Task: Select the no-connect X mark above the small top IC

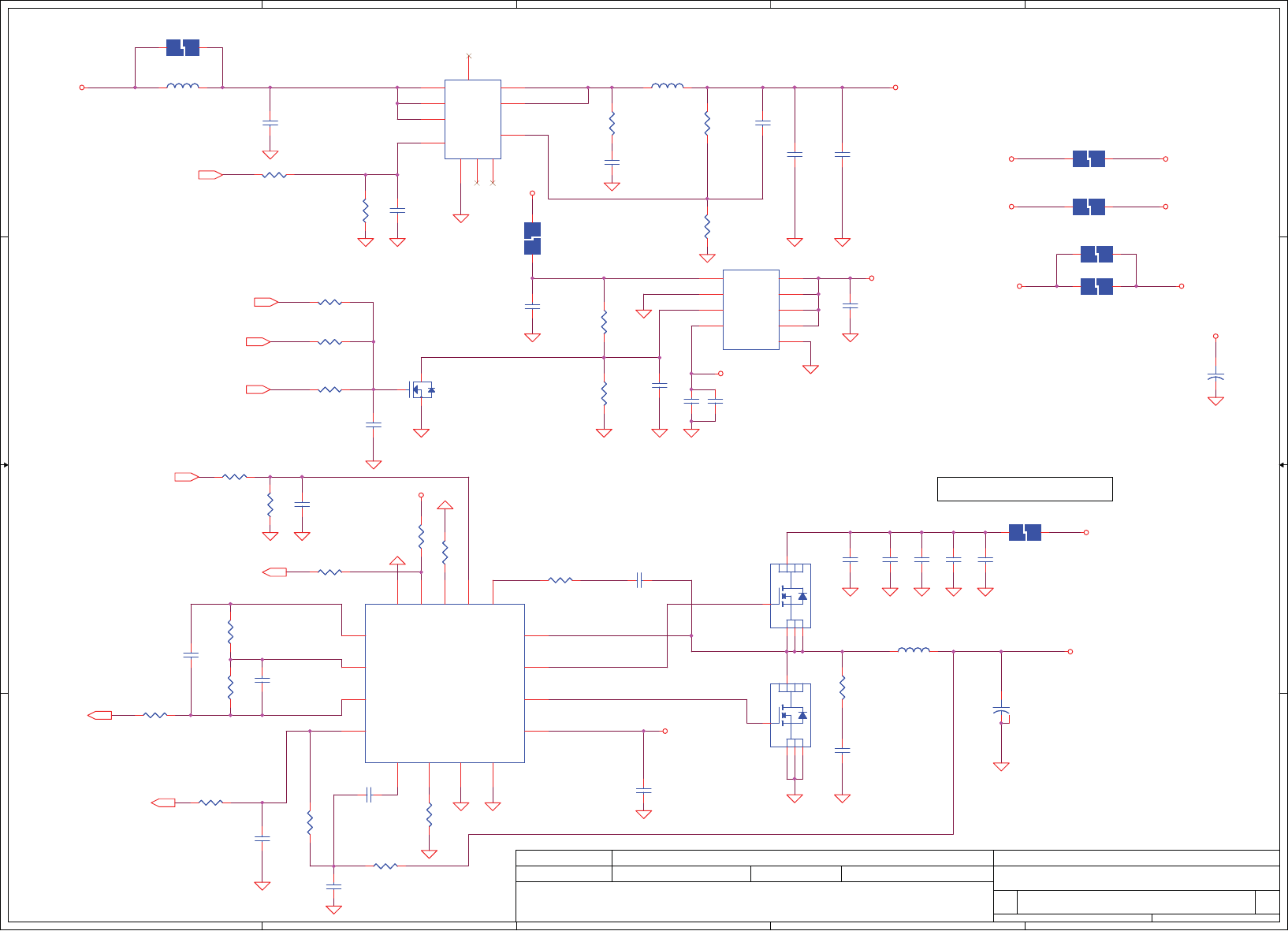Action: (469, 56)
